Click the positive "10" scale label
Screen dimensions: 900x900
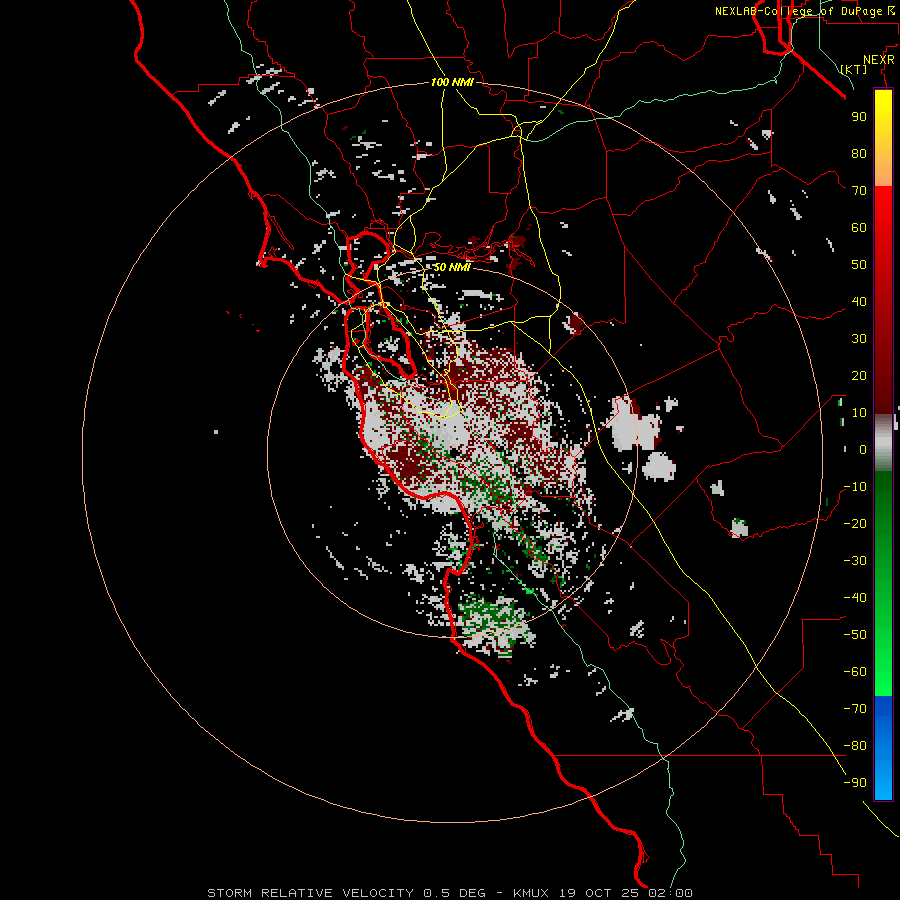859,413
